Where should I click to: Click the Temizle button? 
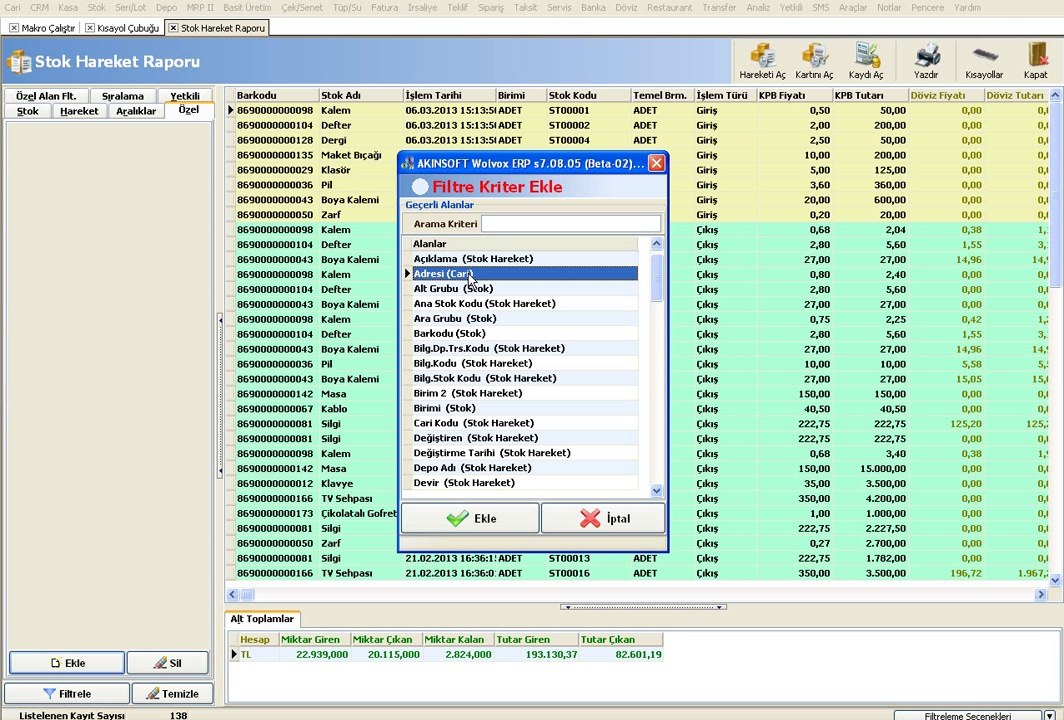pos(172,694)
